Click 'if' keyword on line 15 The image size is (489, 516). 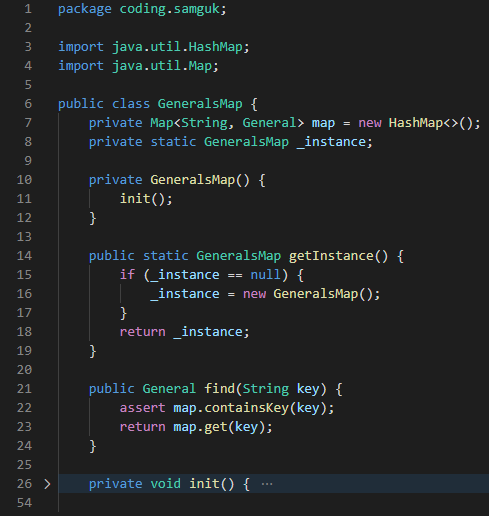(127, 275)
